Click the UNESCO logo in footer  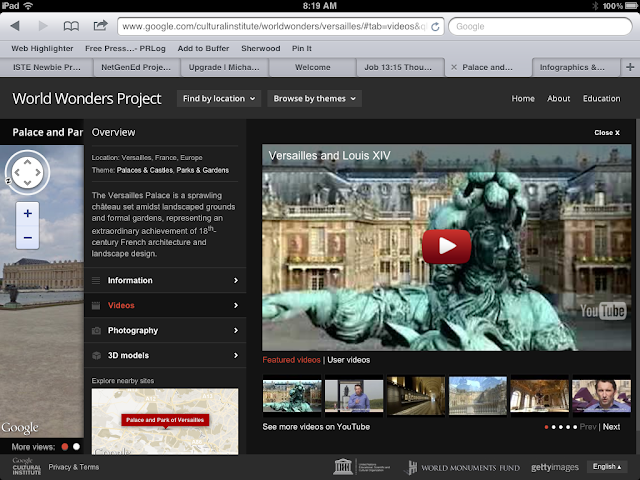coord(362,467)
